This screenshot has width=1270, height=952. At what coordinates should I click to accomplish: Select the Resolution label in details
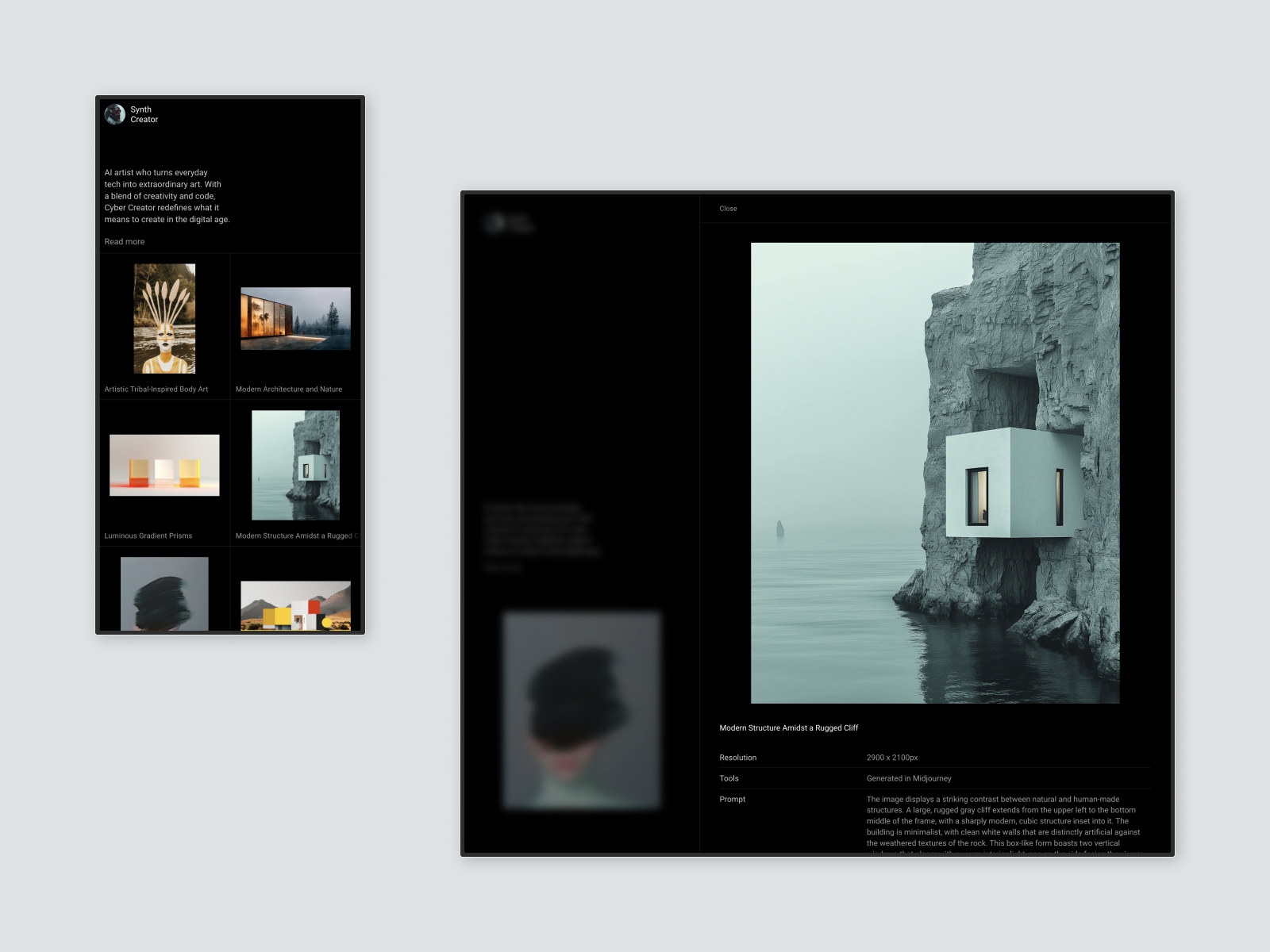pyautogui.click(x=738, y=758)
